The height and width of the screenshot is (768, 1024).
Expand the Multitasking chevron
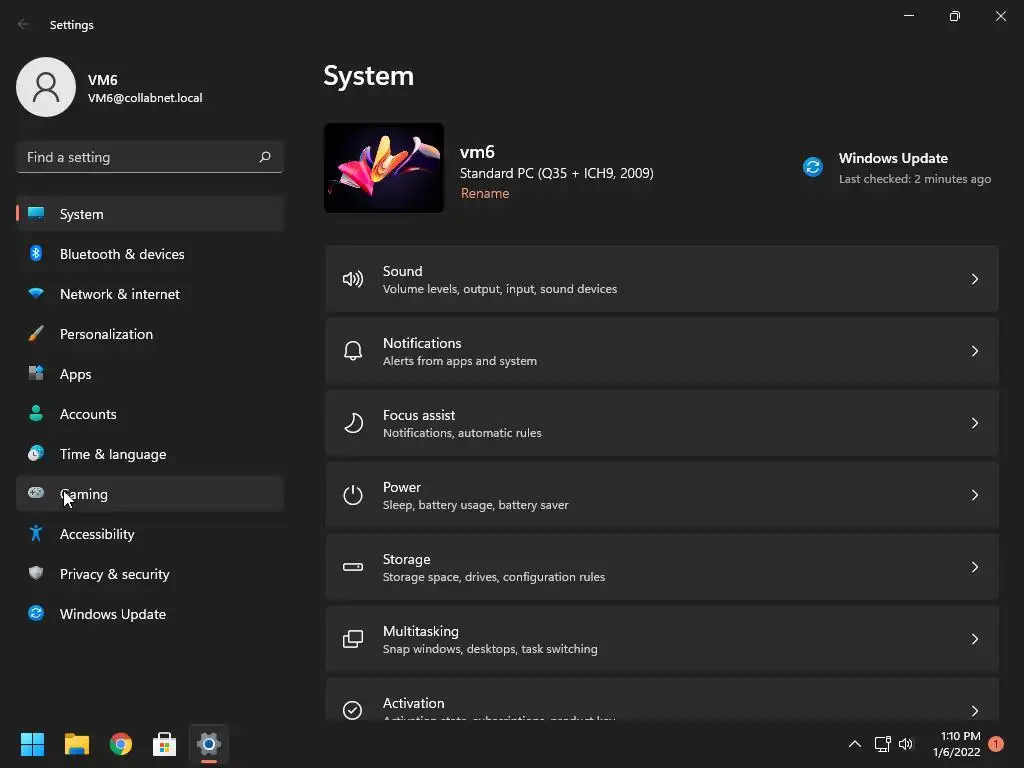coord(974,639)
